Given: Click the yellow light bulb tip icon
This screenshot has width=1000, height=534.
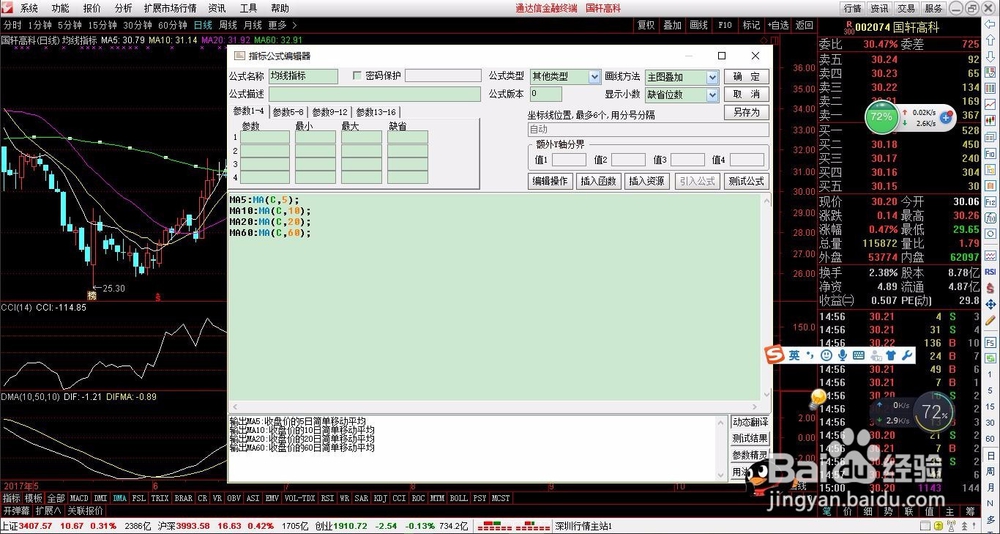Looking at the screenshot, I should 817,399.
